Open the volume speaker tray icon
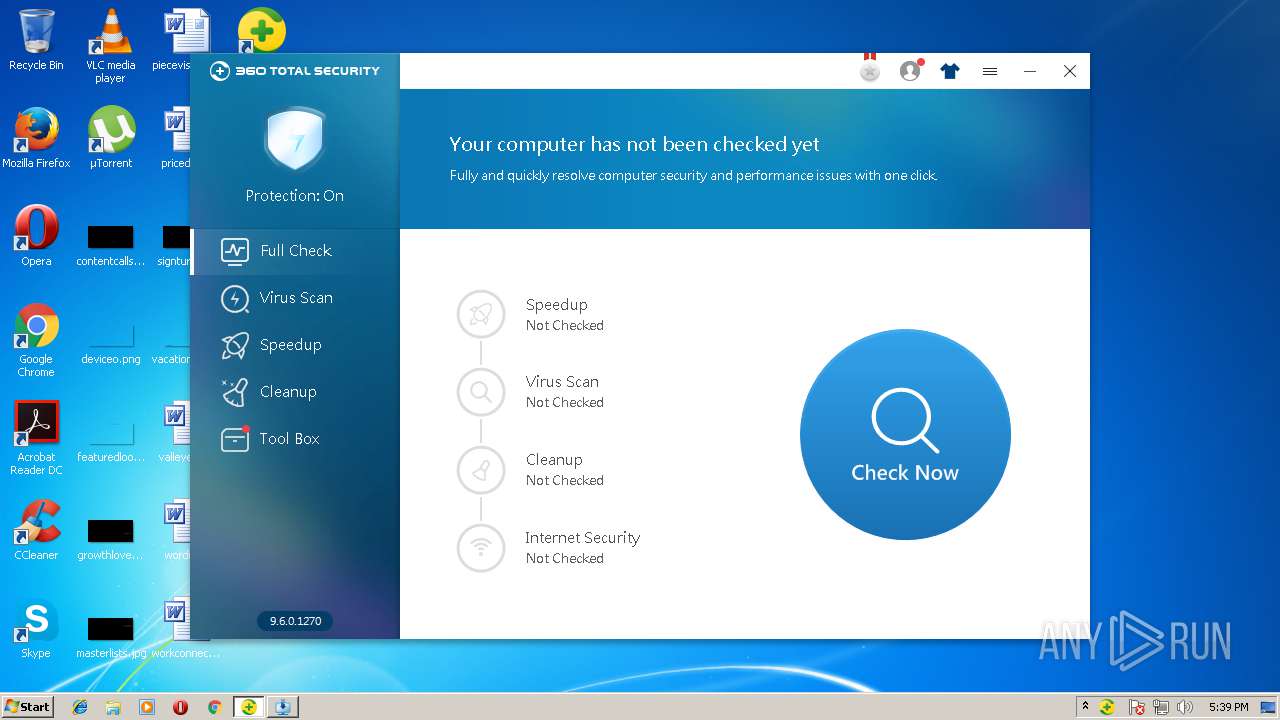 coord(1185,707)
